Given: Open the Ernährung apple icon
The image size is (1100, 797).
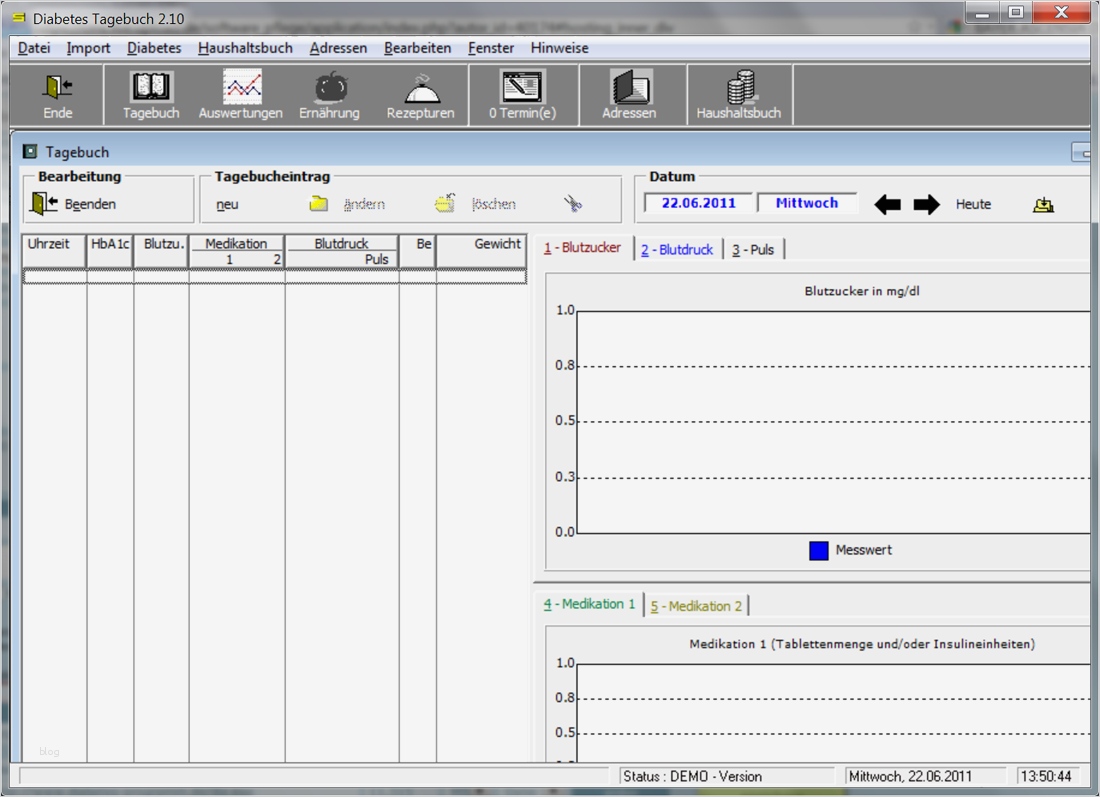Looking at the screenshot, I should [x=329, y=90].
